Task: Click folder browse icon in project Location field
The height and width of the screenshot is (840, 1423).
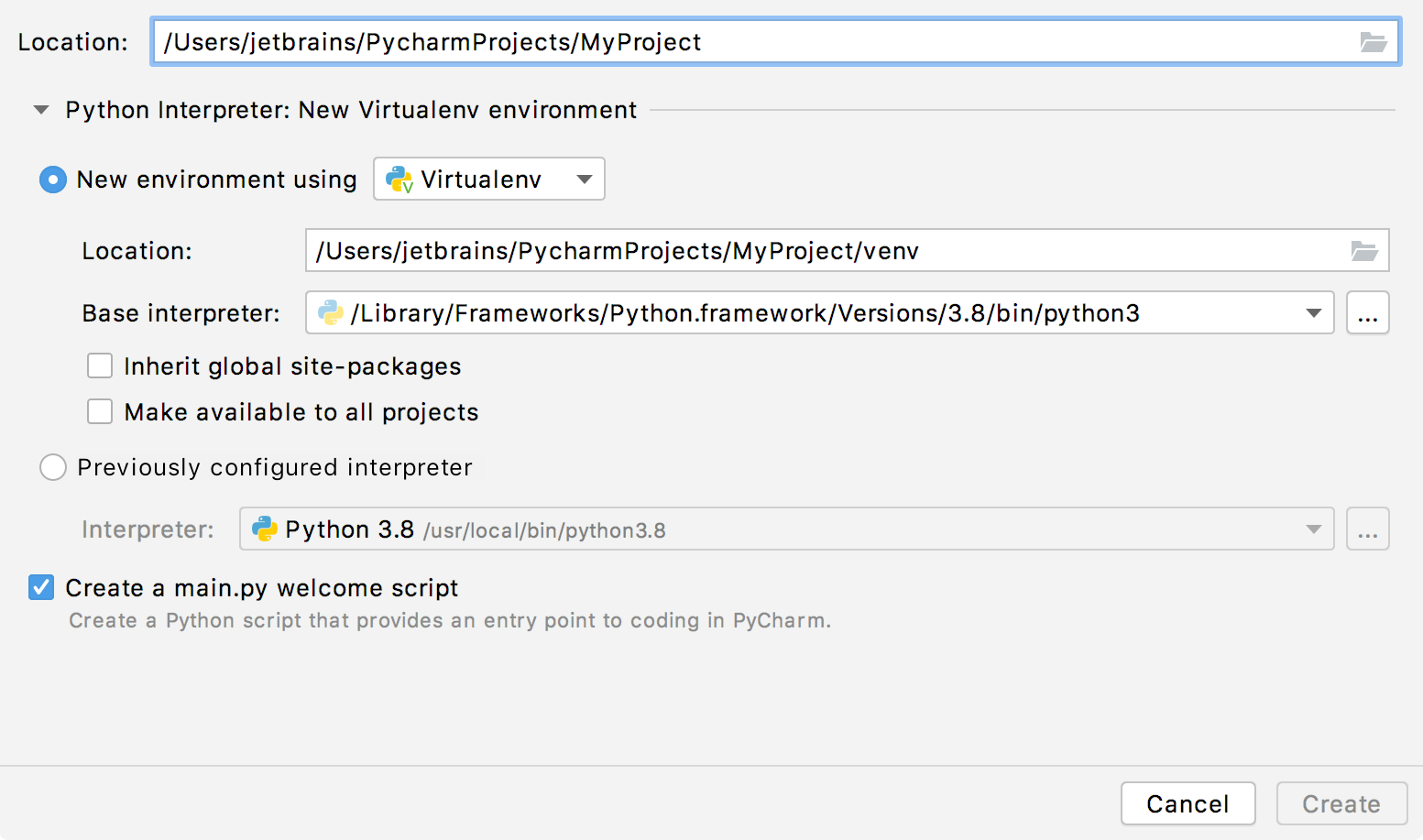Action: tap(1373, 42)
